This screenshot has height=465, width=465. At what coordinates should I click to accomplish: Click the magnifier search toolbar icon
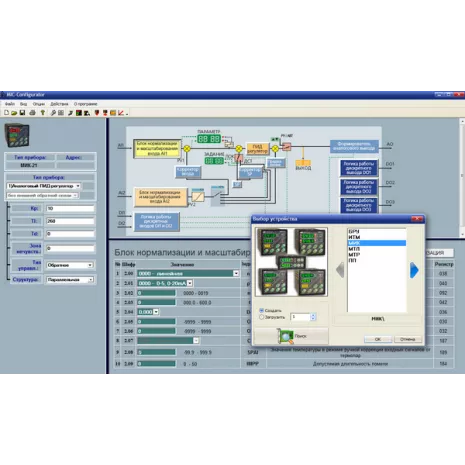click(x=53, y=113)
